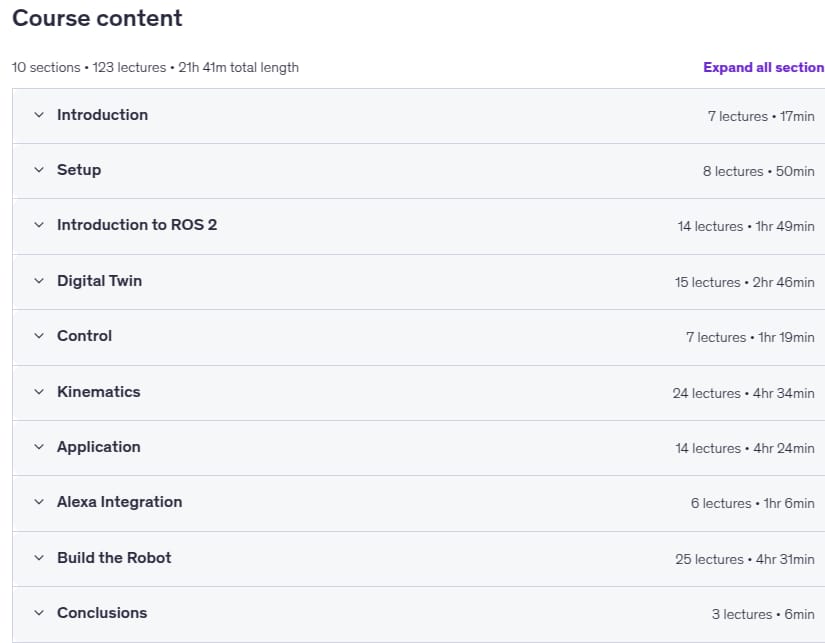Click the '25 lectures • 4hr 31min' text

tap(745, 559)
